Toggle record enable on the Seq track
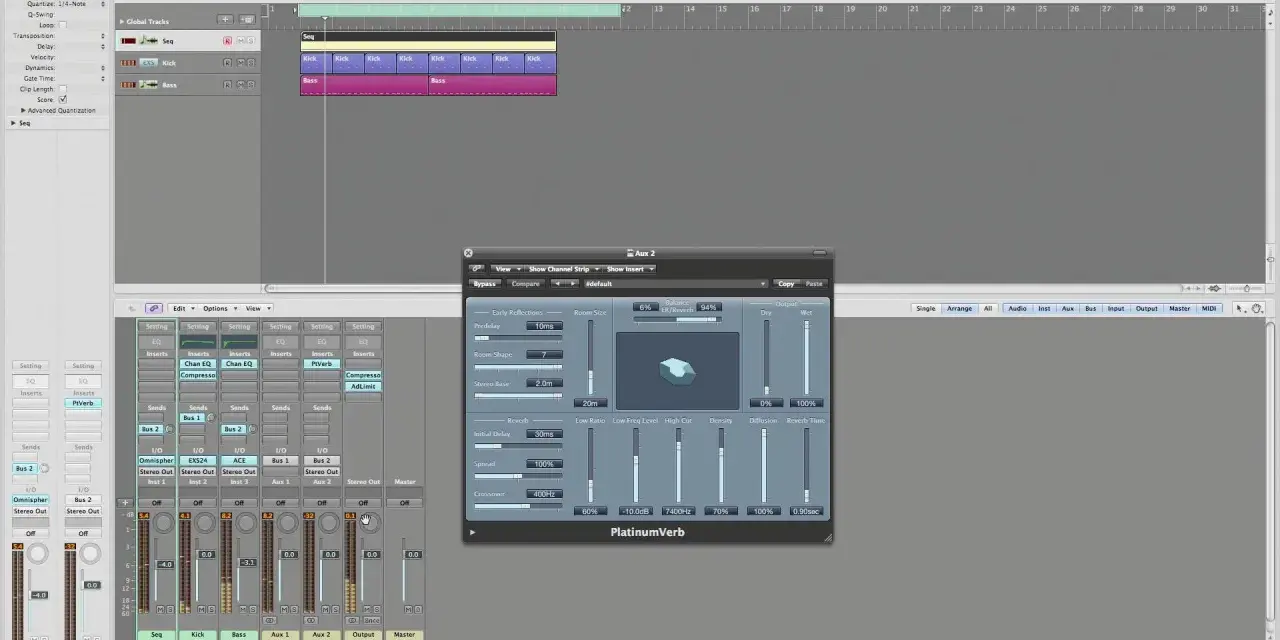This screenshot has height=640, width=1280. point(227,41)
